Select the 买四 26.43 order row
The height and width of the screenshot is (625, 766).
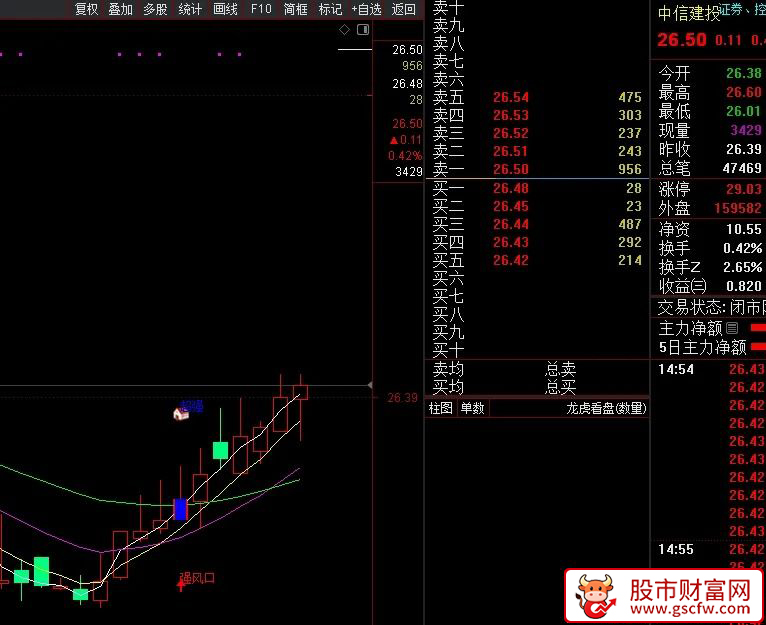[537, 242]
